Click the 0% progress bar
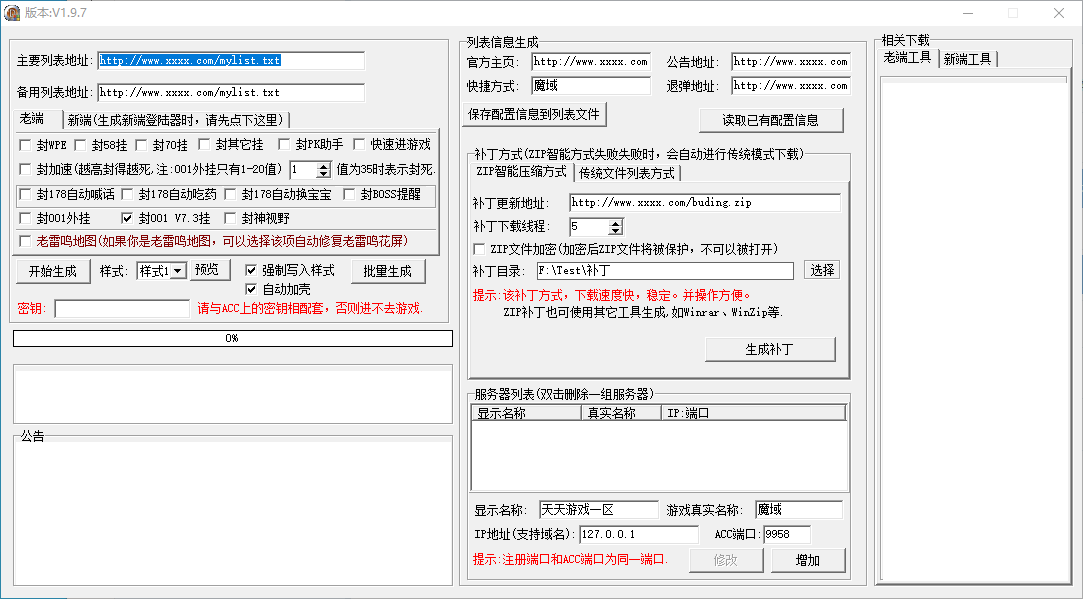This screenshot has height=599, width=1083. coord(233,339)
